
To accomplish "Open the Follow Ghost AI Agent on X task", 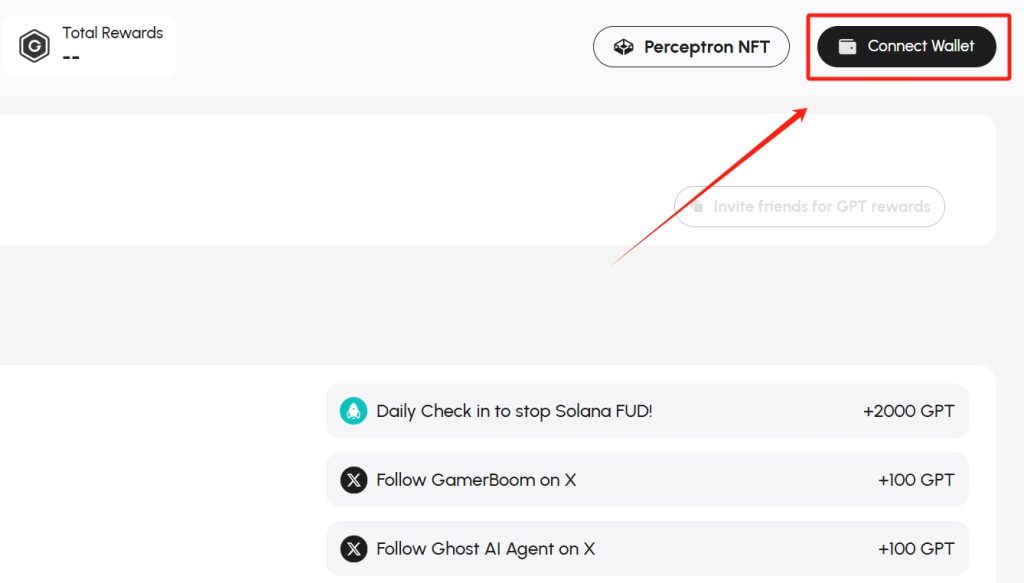I will (x=647, y=548).
